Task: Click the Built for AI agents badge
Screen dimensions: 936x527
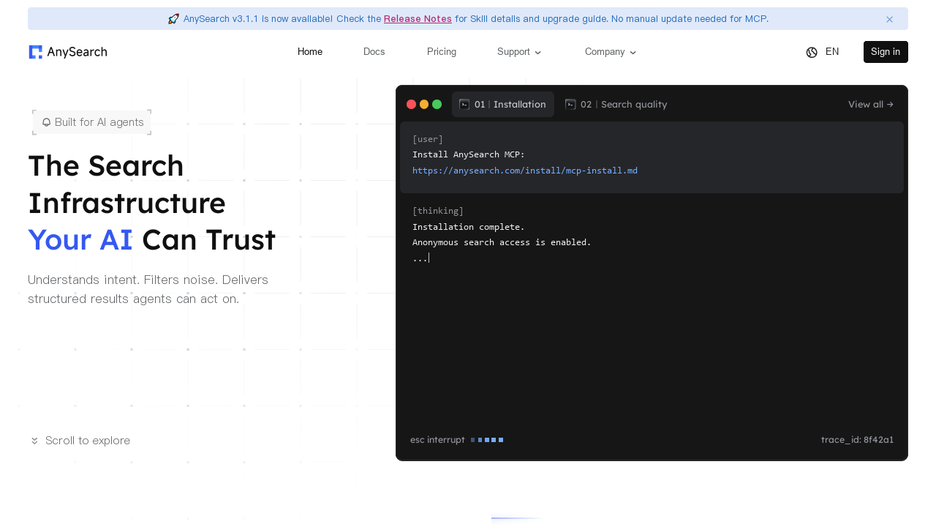Action: point(92,122)
